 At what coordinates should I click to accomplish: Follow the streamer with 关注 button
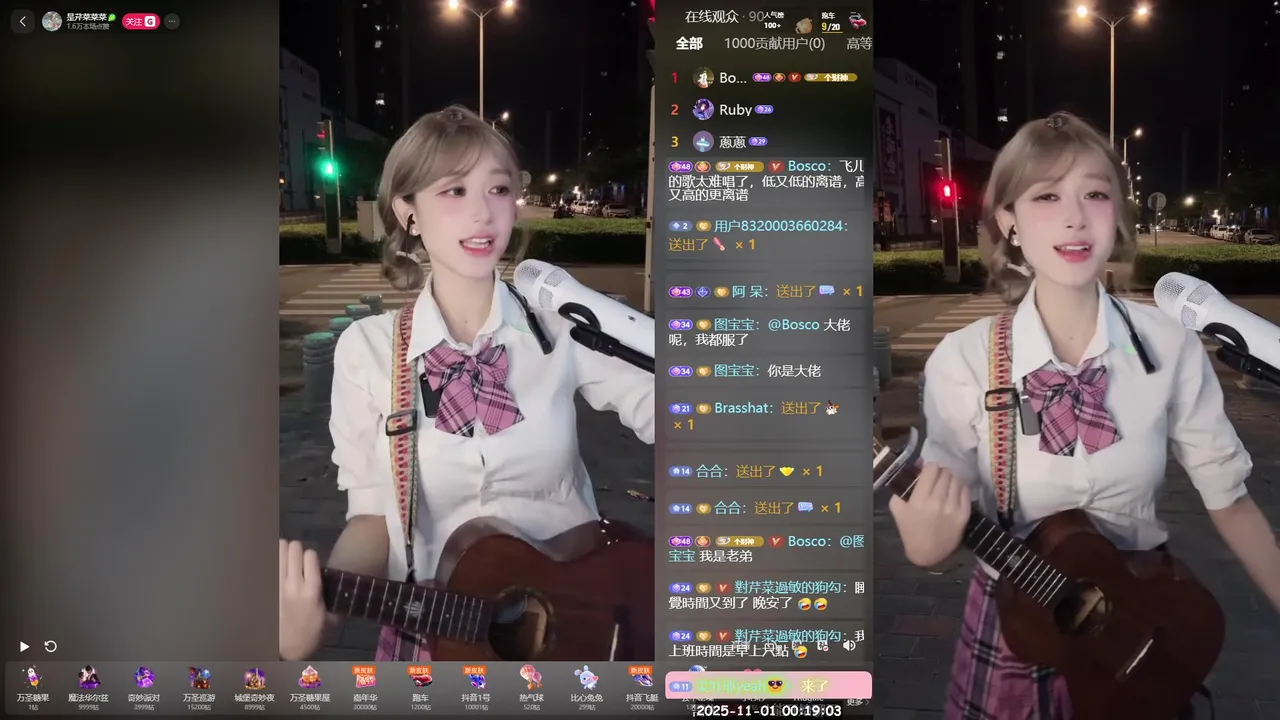[x=141, y=21]
